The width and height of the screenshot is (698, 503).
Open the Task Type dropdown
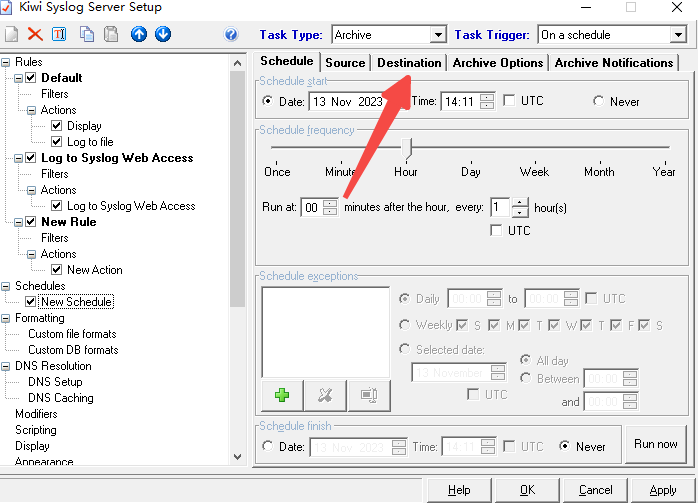pyautogui.click(x=438, y=35)
